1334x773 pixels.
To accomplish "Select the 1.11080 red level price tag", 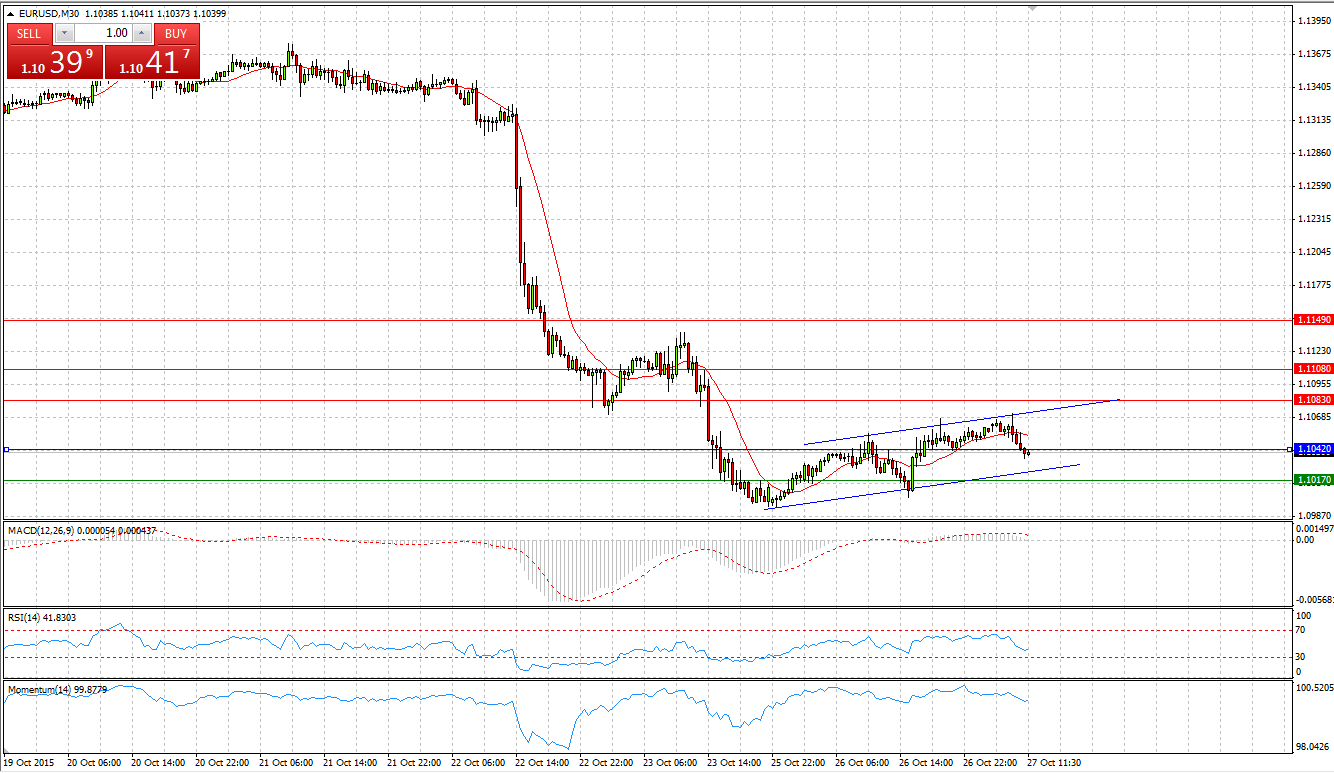I will click(1313, 368).
